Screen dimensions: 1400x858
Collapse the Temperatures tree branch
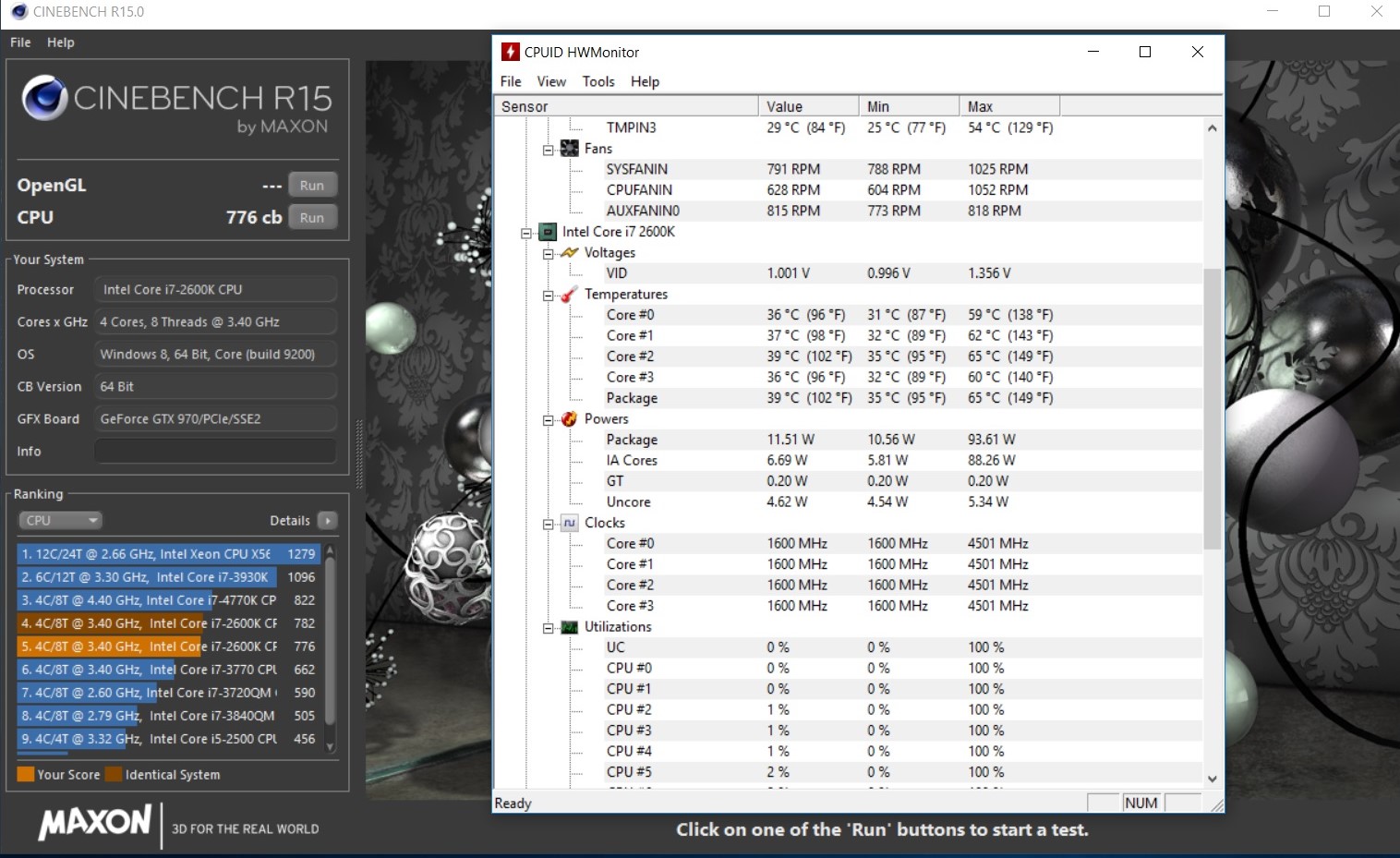coord(549,296)
